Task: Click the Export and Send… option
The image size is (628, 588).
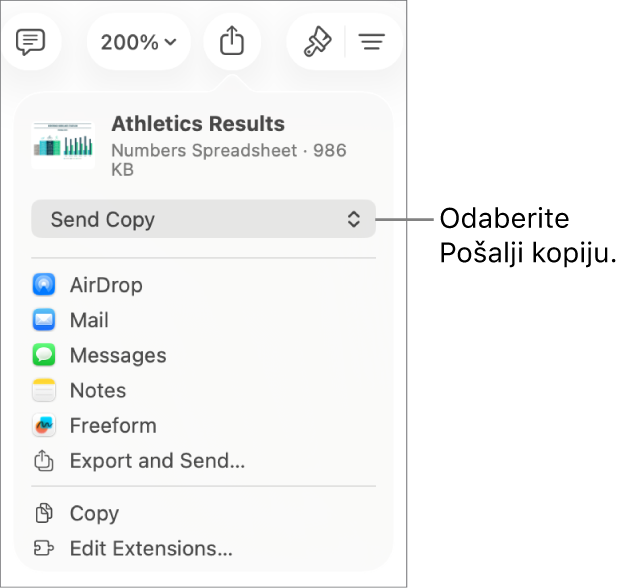Action: tap(203, 461)
